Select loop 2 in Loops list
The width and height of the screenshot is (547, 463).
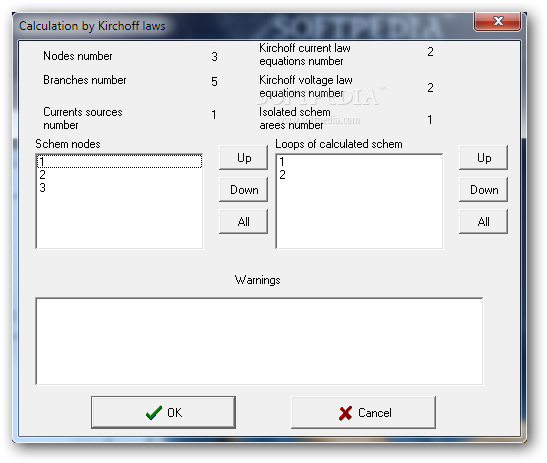pyautogui.click(x=359, y=175)
